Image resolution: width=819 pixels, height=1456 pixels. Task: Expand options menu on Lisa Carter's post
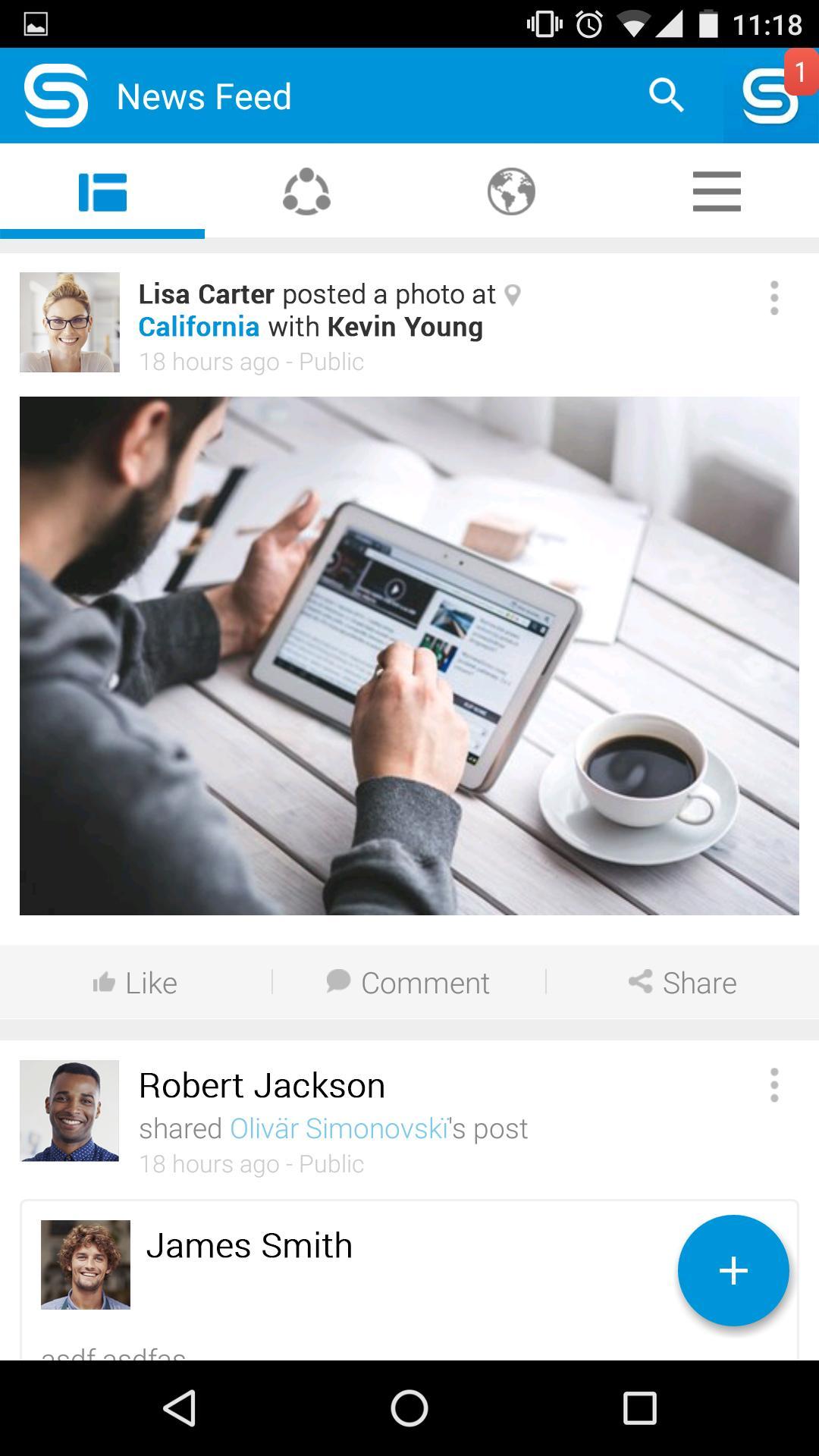click(x=774, y=298)
